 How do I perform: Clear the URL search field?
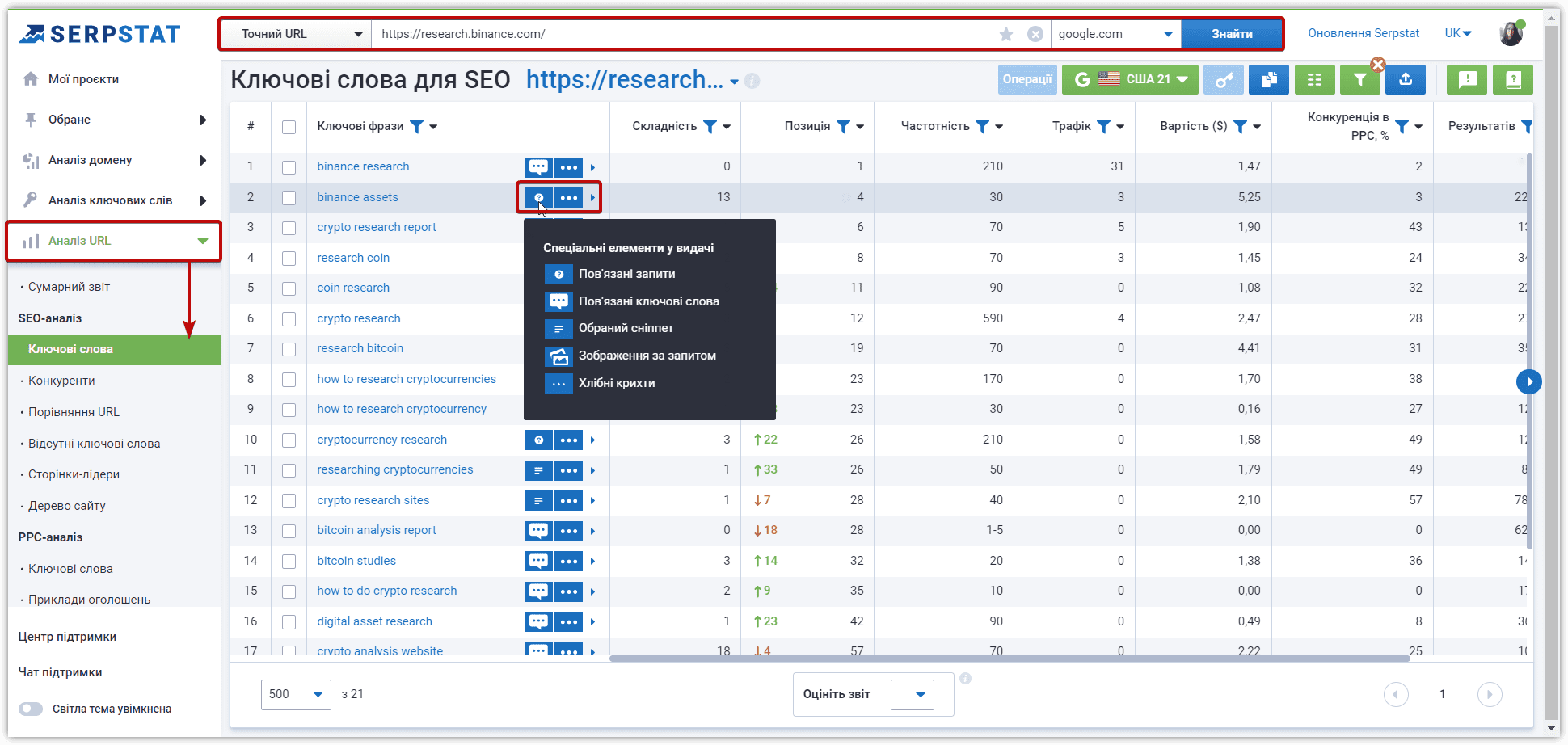tap(1035, 34)
